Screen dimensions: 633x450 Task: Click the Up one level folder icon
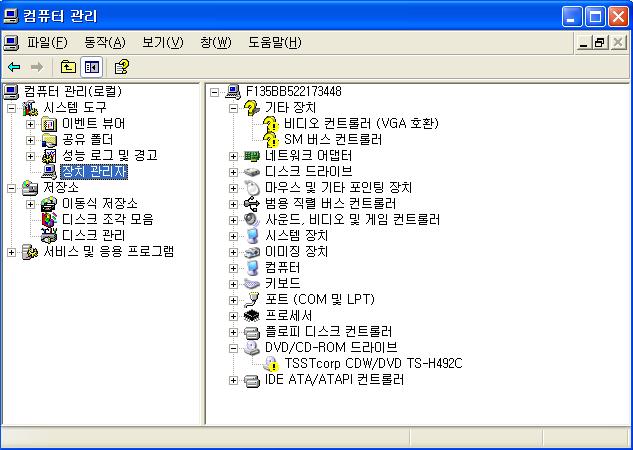coord(68,67)
